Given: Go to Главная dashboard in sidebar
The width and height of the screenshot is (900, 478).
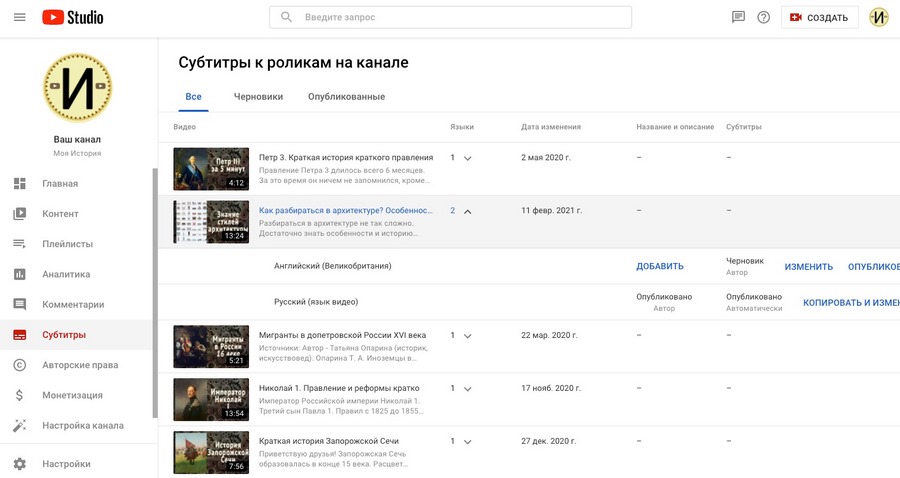Looking at the screenshot, I should (60, 184).
